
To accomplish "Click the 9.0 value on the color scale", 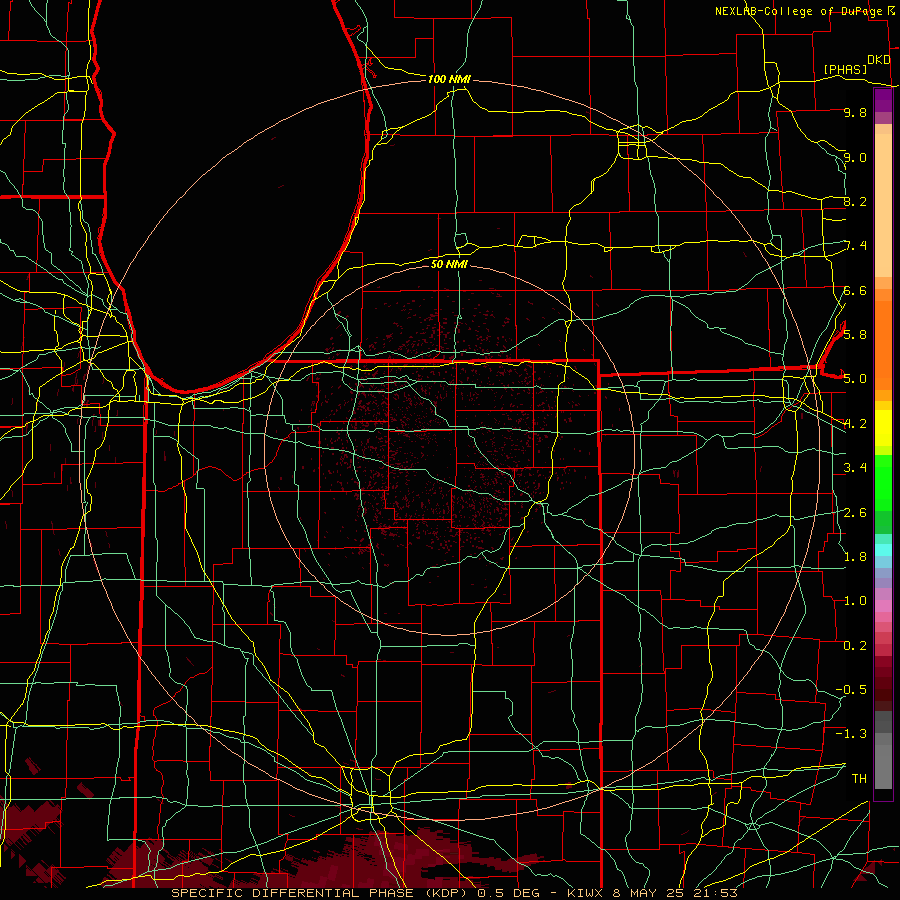I will tap(855, 157).
